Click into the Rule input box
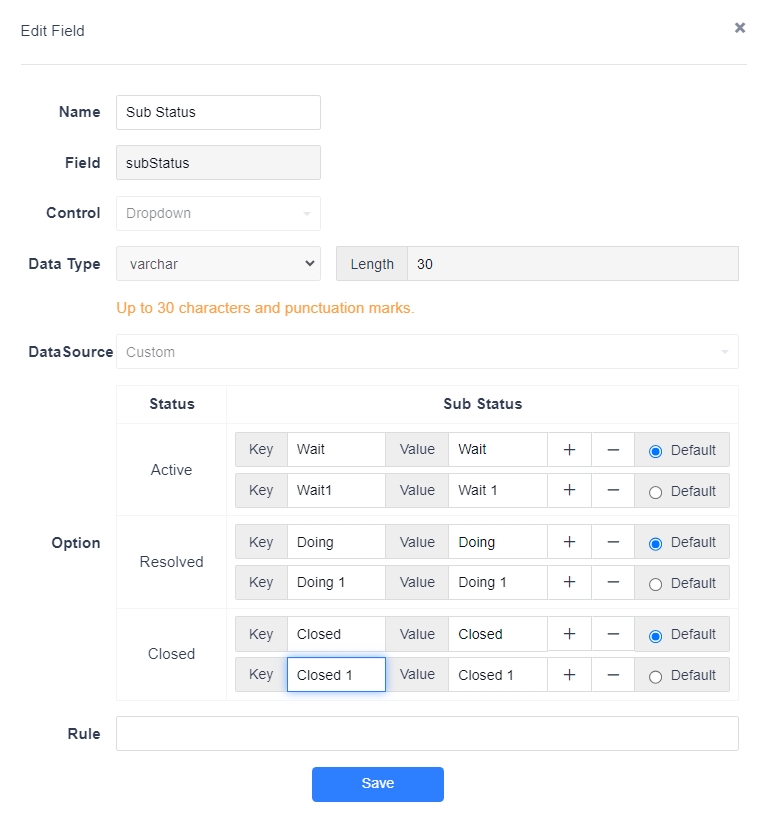 click(427, 733)
